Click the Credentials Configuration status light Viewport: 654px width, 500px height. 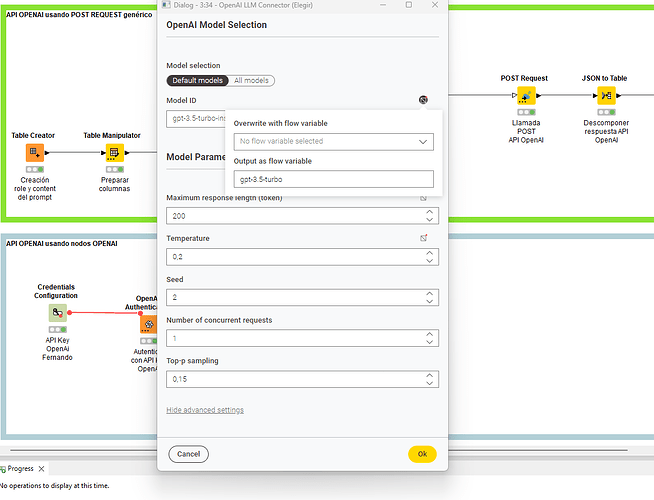click(58, 329)
